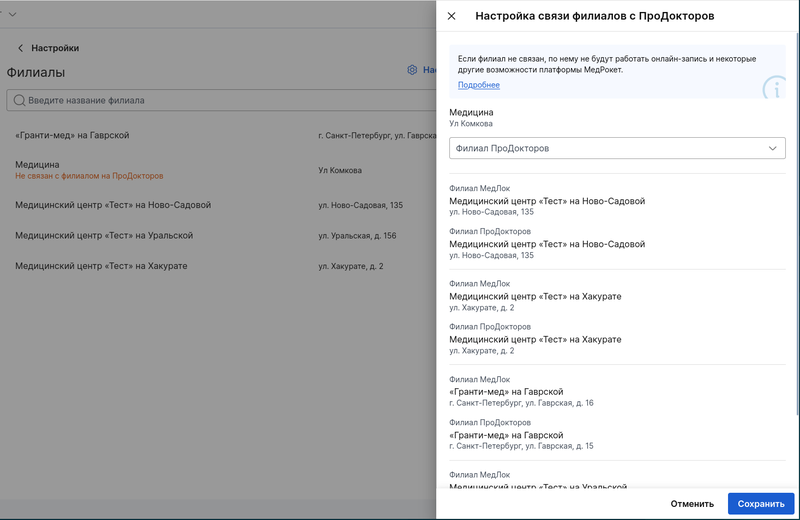Click the address ул. Хакурате, д. 2 in the left list
Screen dimensions: 800x520
point(351,266)
